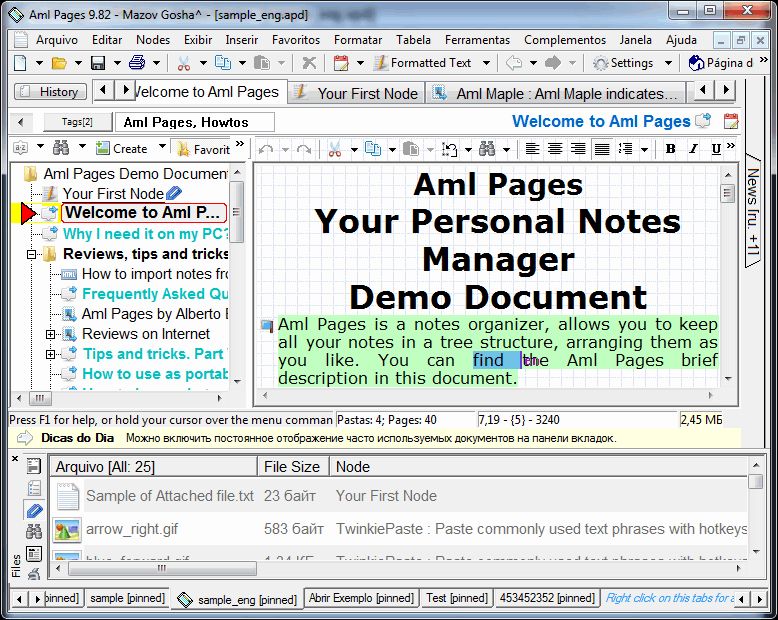The image size is (778, 620).
Task: Click editor toolbar binoculars Find icon
Action: click(x=487, y=148)
